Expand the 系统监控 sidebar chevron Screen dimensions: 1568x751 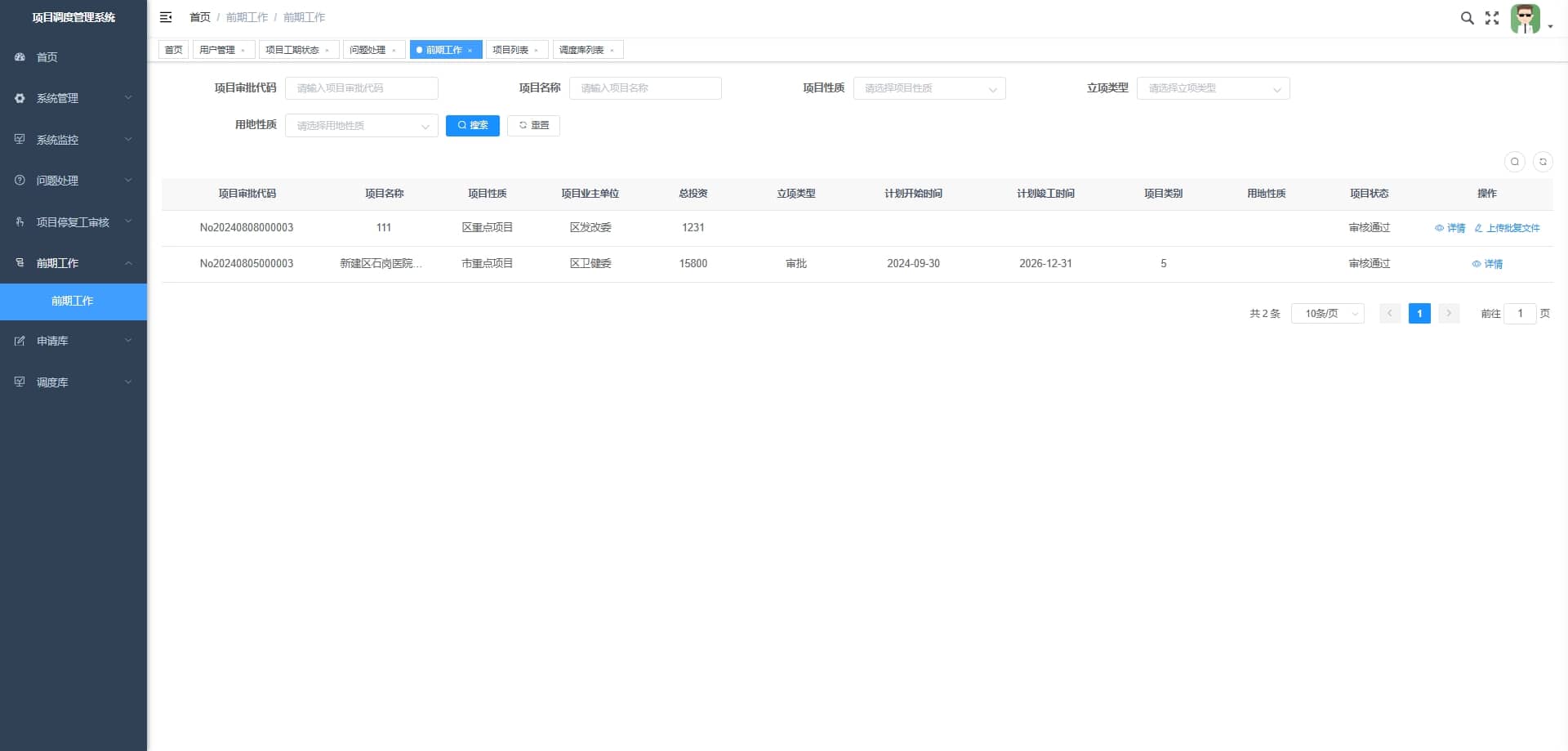[128, 139]
